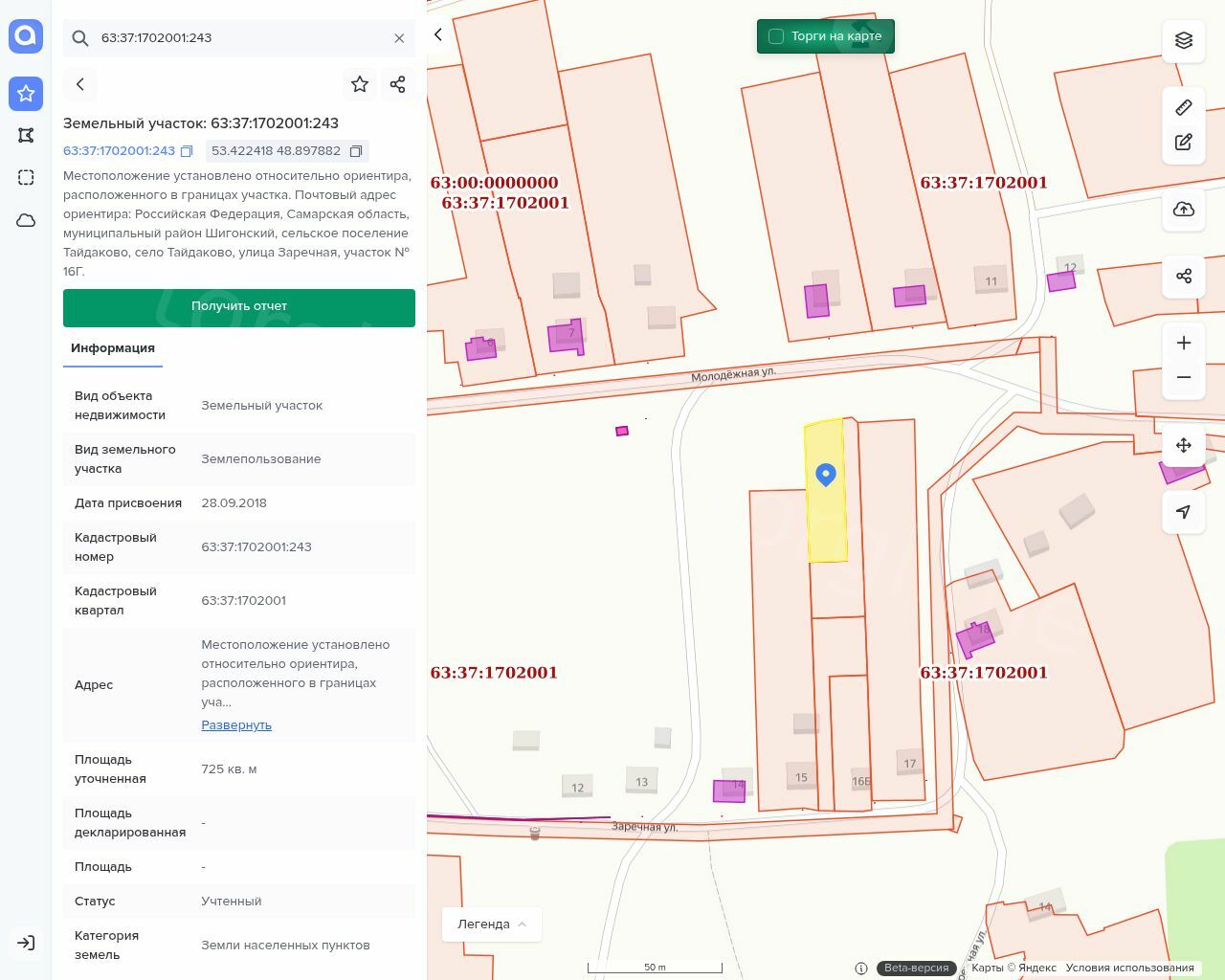Viewport: 1225px width, 980px height.
Task: Expand the 'Легенда' legend panel
Action: pos(492,924)
